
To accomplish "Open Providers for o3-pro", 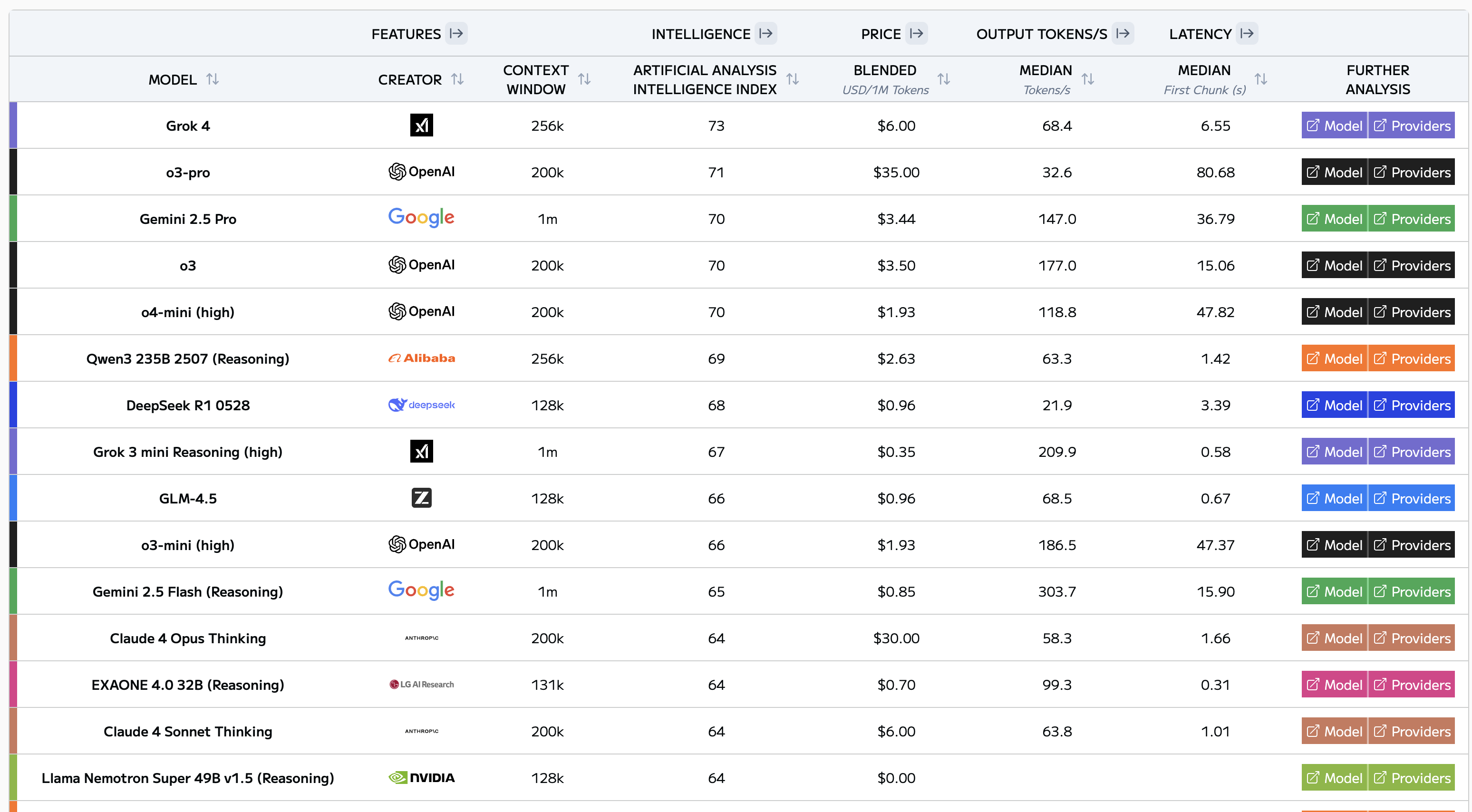I will point(1412,172).
